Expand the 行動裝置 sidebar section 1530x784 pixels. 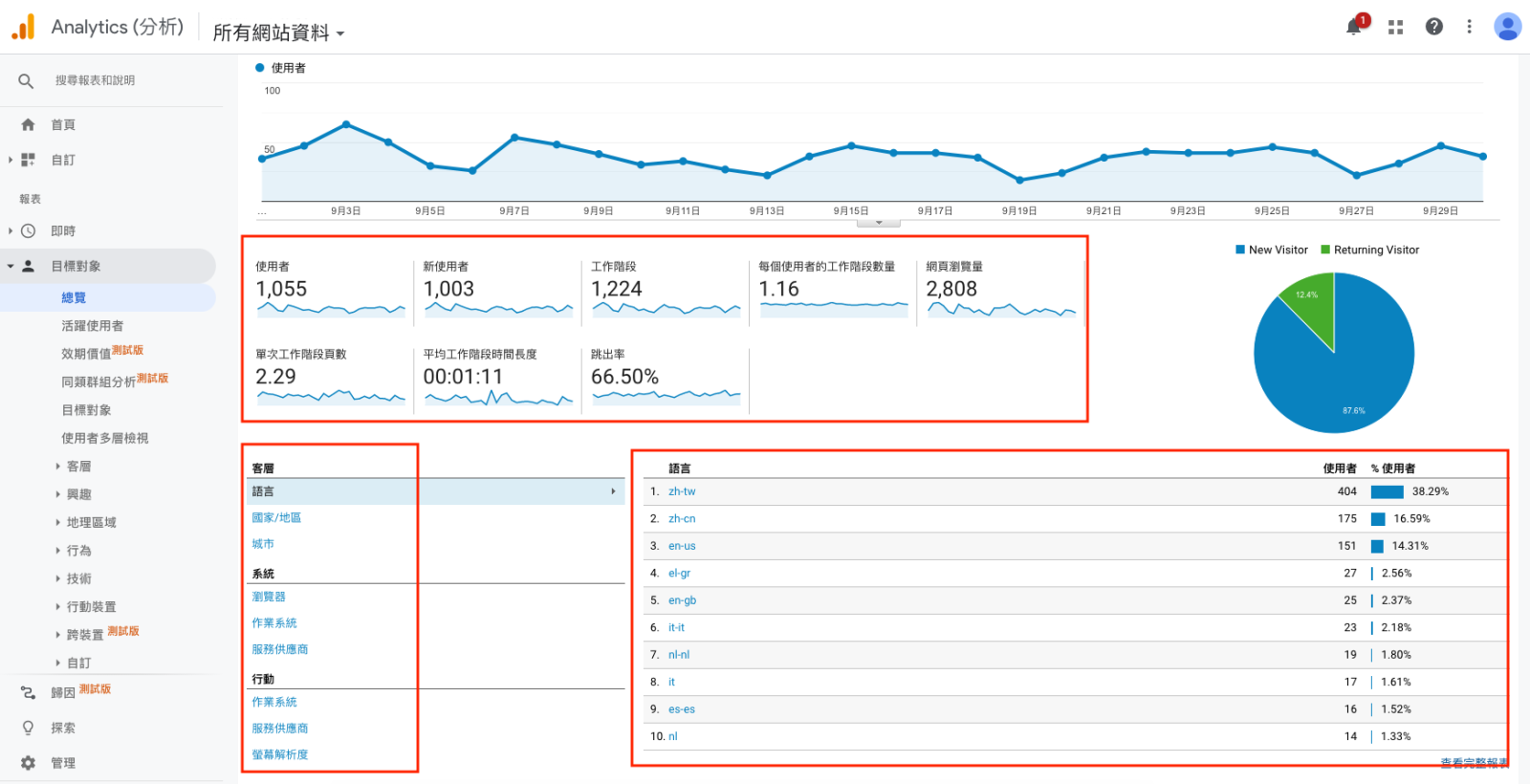pos(91,607)
